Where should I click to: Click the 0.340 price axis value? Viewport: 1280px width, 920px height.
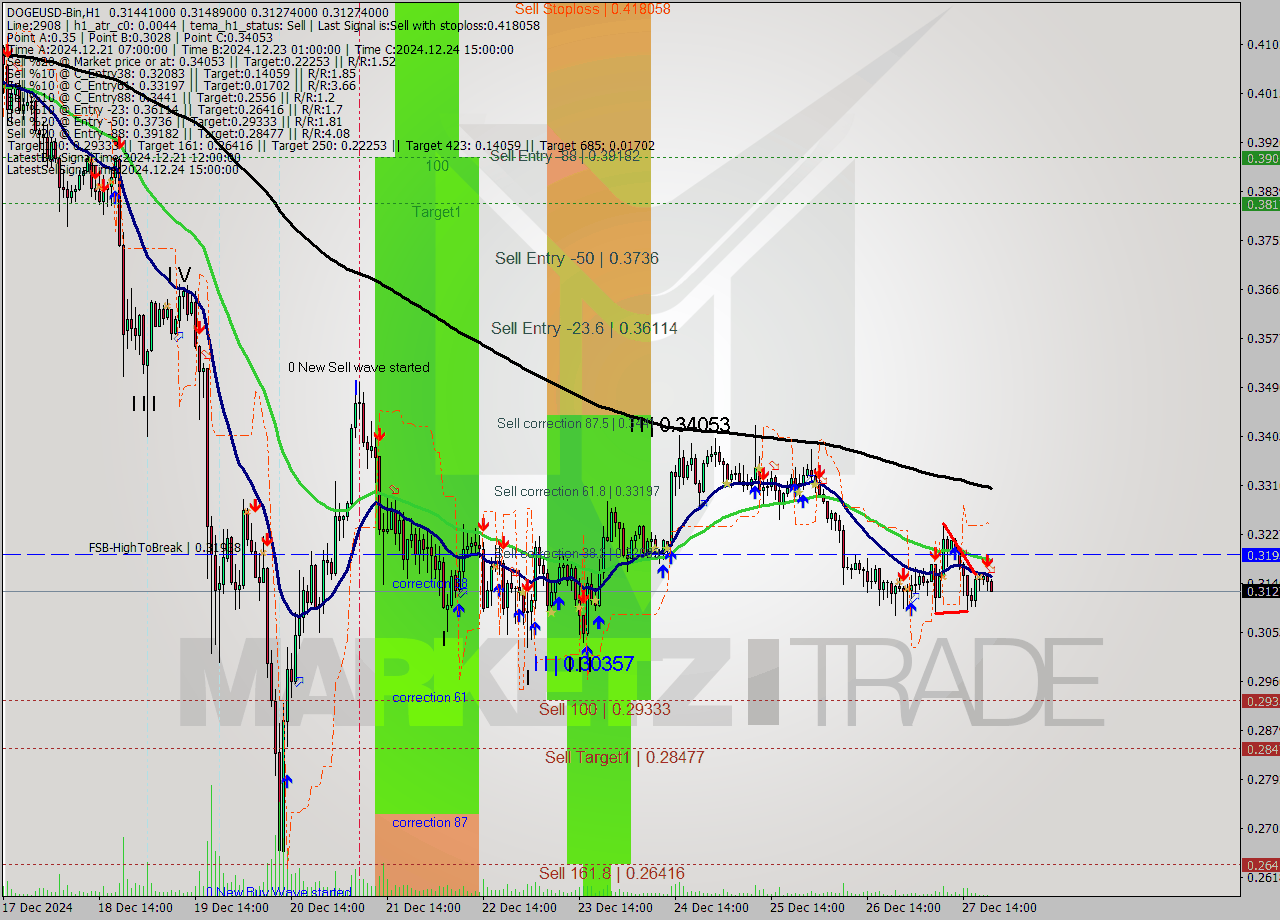coord(1262,437)
